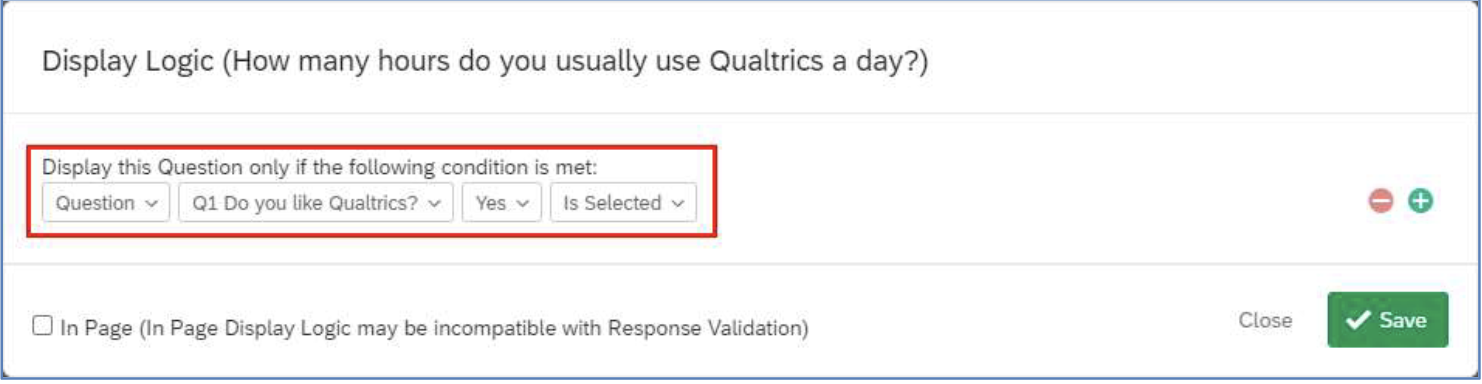Enable the In Page checkbox
The height and width of the screenshot is (384, 1482).
(x=42, y=325)
